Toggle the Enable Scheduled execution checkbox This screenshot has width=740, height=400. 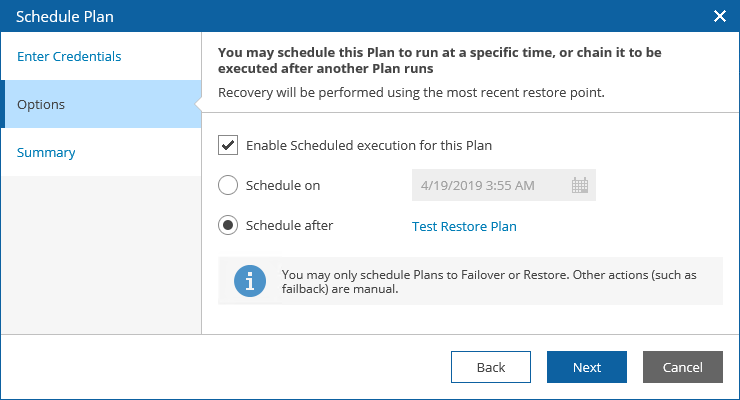click(228, 145)
